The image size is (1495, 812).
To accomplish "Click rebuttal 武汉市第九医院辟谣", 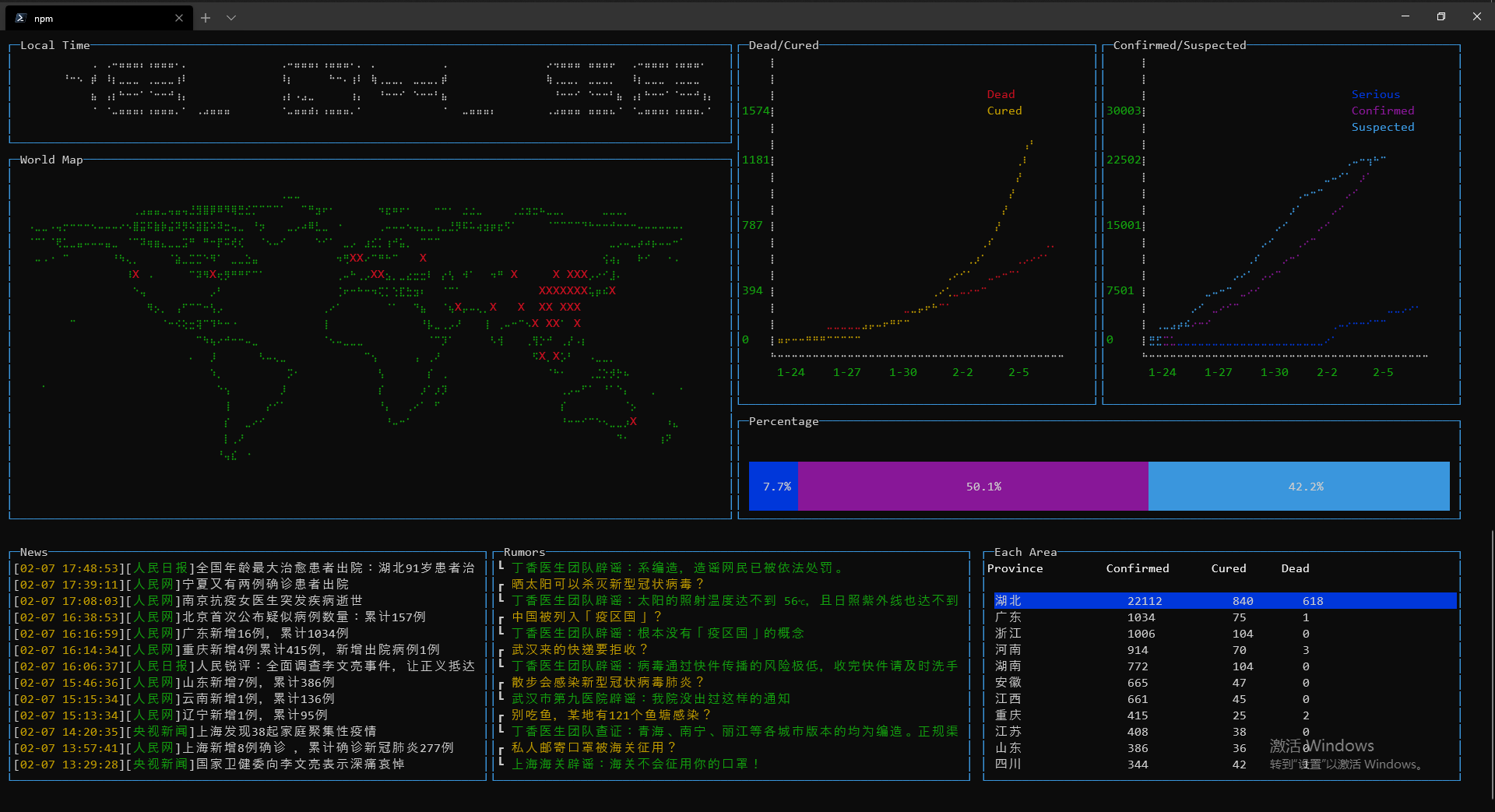I will point(651,699).
